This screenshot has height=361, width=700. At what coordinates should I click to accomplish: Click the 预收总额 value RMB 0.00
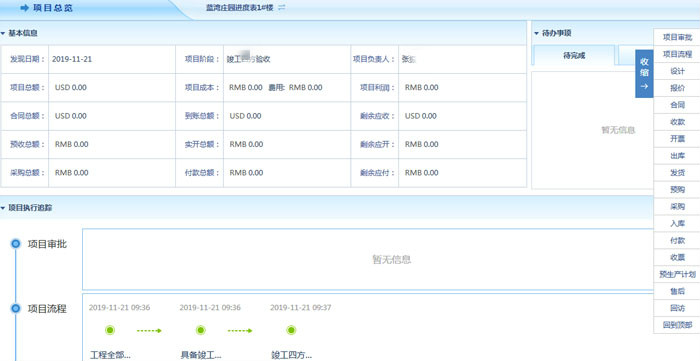pyautogui.click(x=71, y=144)
